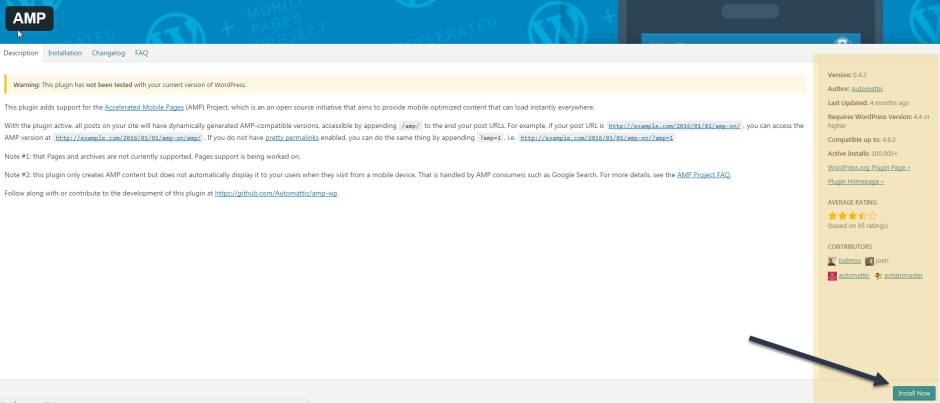Image resolution: width=940 pixels, height=403 pixels.
Task: Open the pretty permalinks link
Action: pos(292,137)
